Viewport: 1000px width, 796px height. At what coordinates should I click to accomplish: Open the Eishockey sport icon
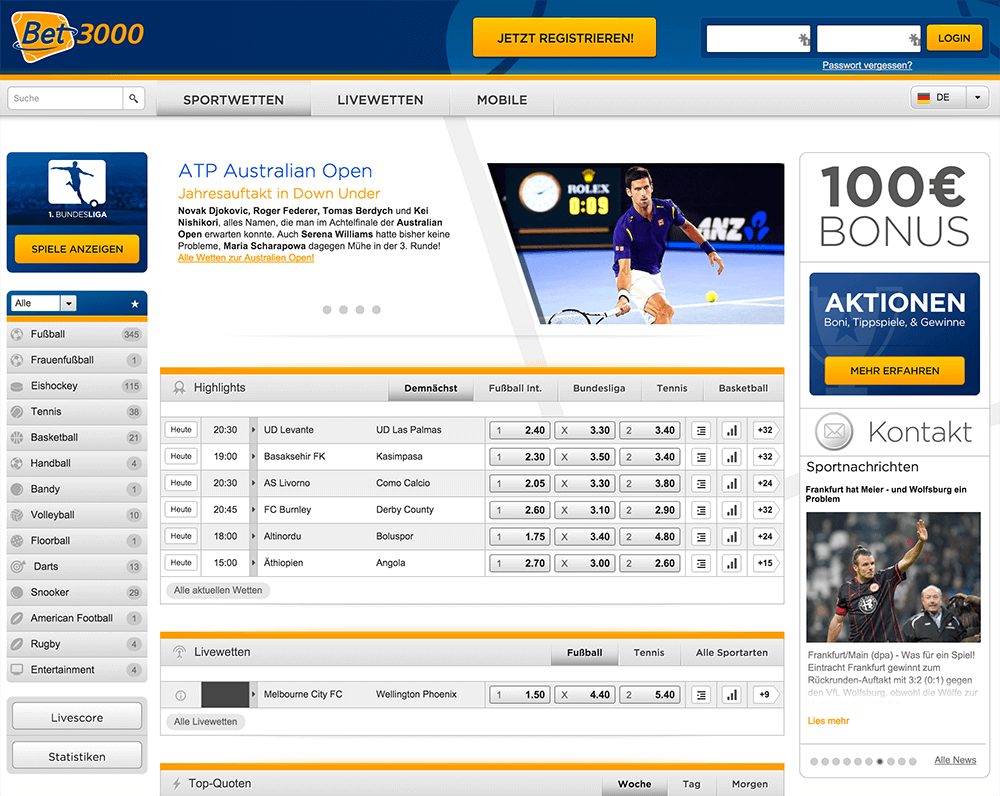[x=17, y=386]
